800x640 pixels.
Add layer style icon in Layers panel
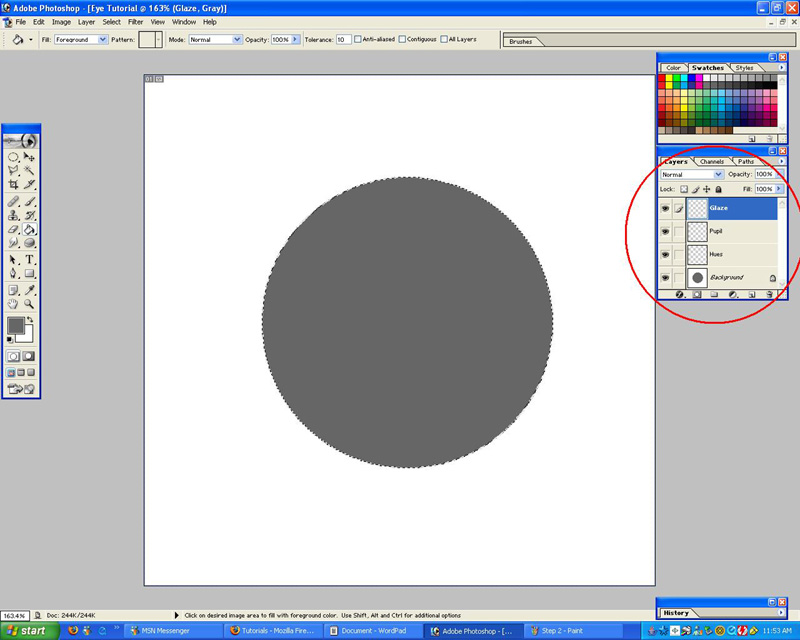680,294
